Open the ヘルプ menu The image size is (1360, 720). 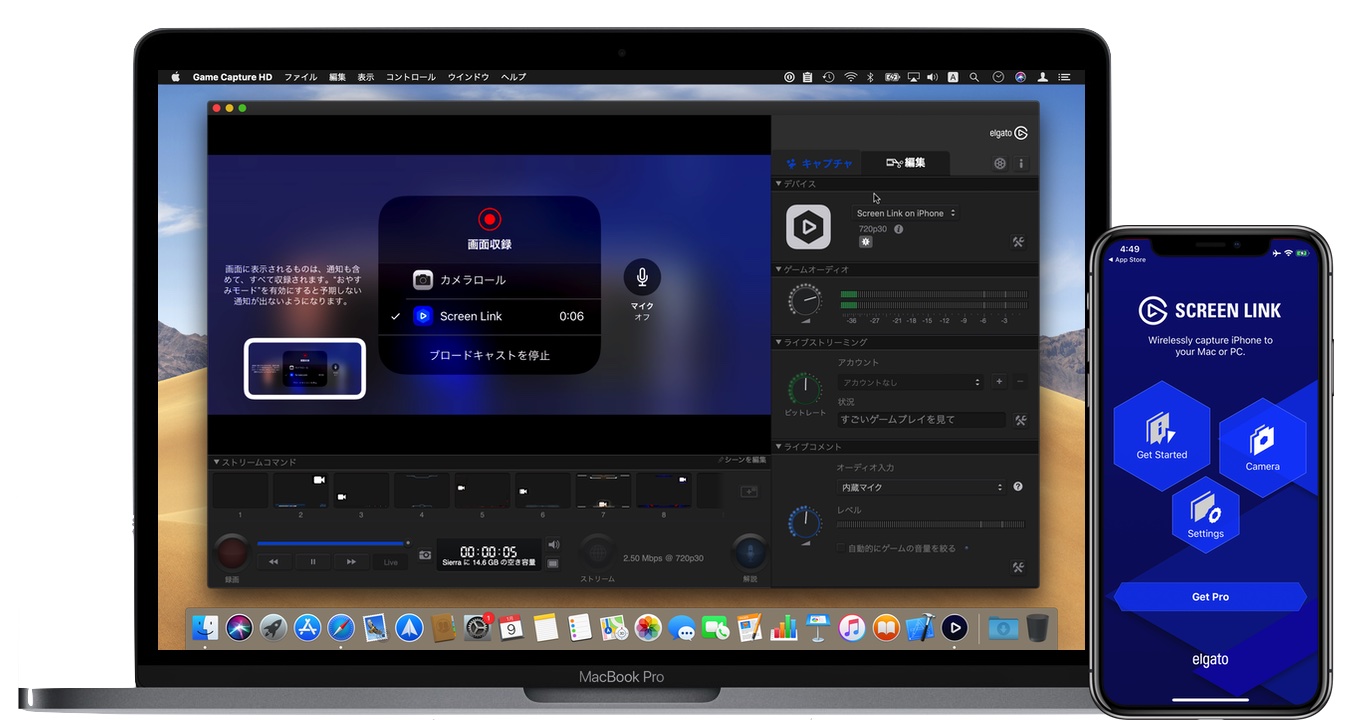(x=513, y=77)
